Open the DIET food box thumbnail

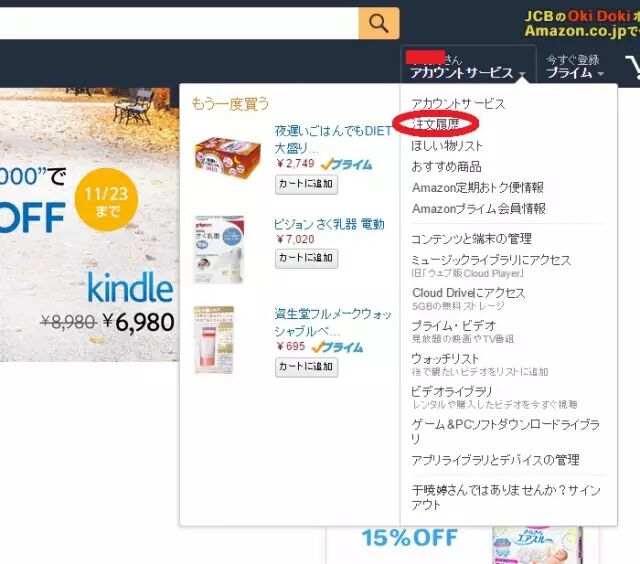[227, 159]
